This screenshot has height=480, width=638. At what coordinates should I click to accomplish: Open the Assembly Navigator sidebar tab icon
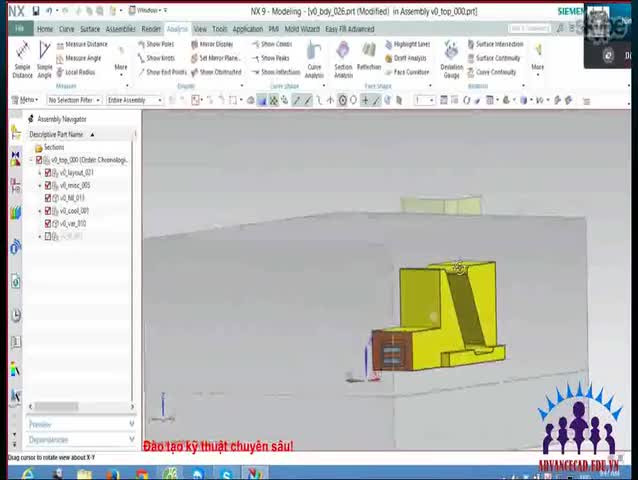point(15,133)
